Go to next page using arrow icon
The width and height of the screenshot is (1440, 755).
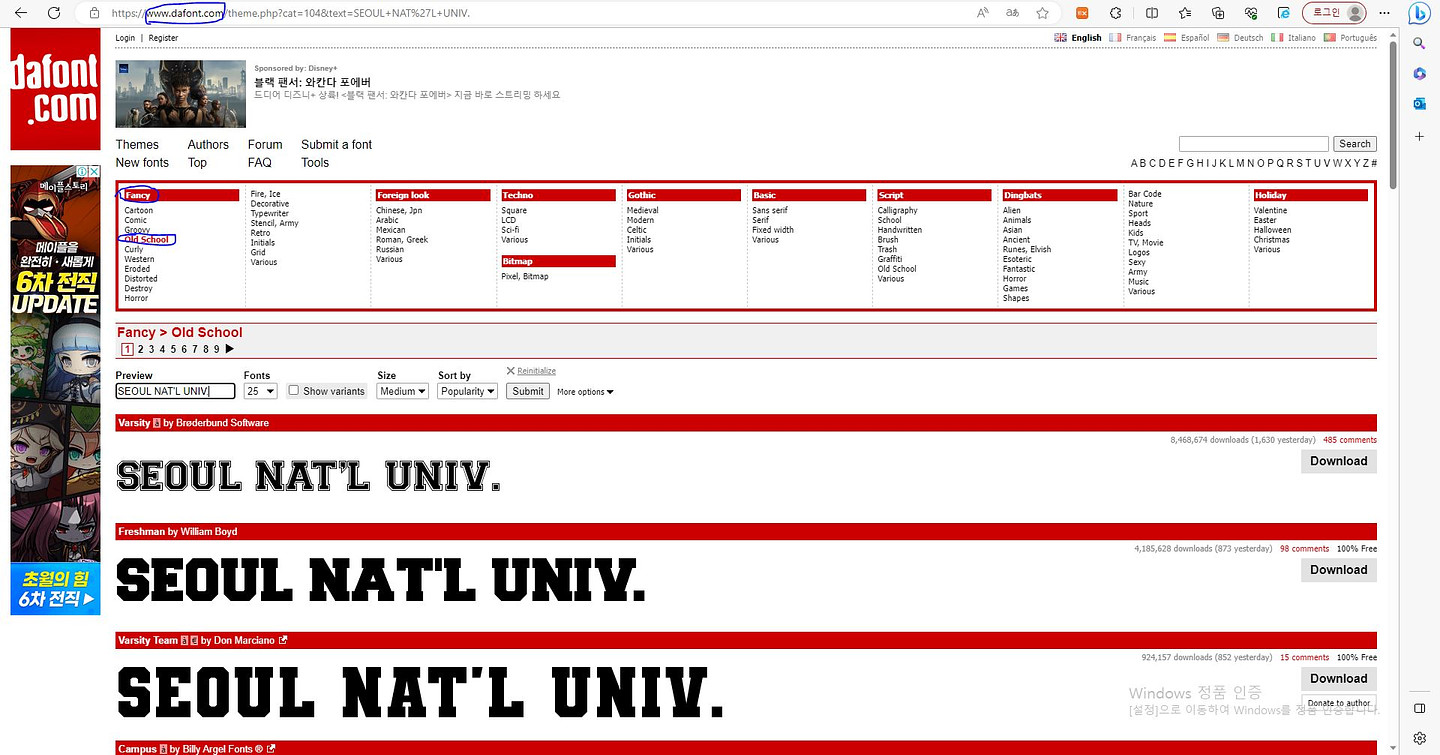point(230,349)
